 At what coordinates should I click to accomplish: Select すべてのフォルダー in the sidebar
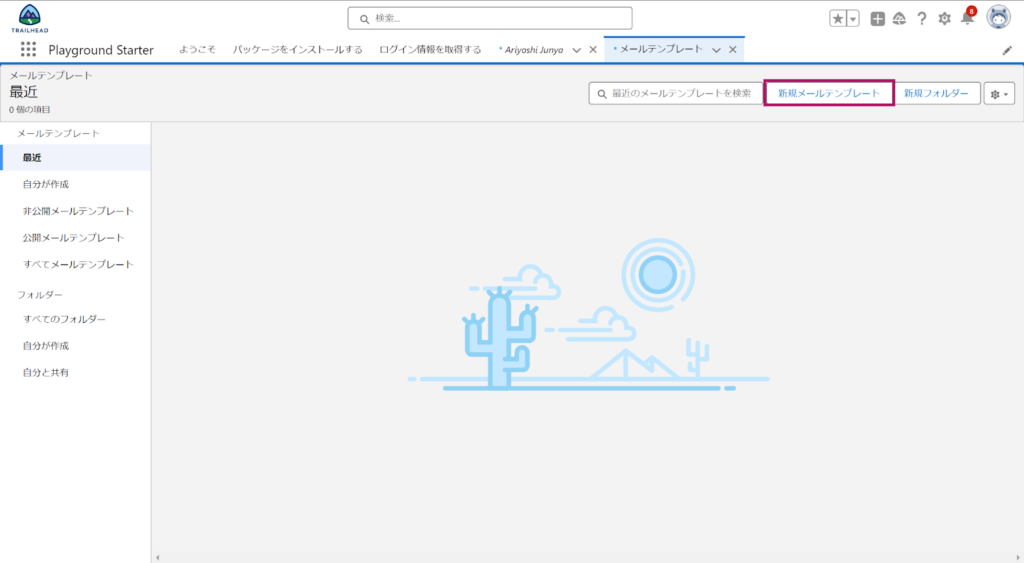pyautogui.click(x=64, y=319)
